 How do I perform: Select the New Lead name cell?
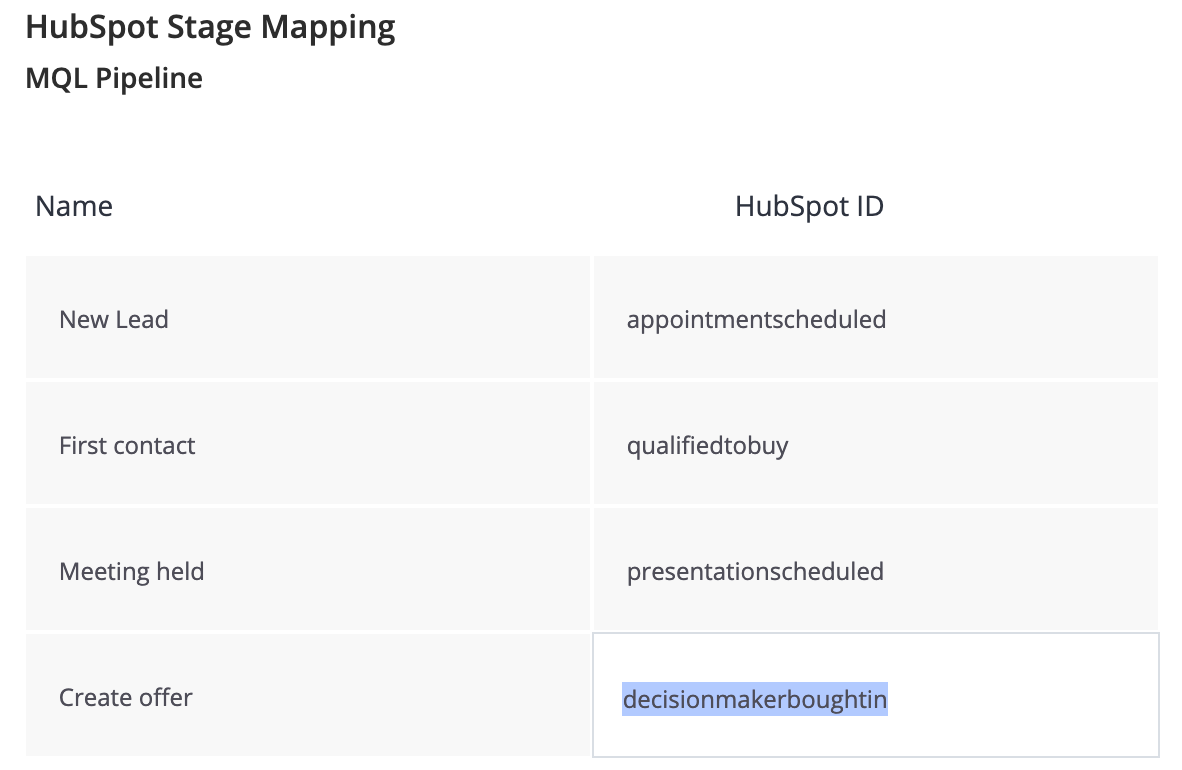pyautogui.click(x=308, y=317)
